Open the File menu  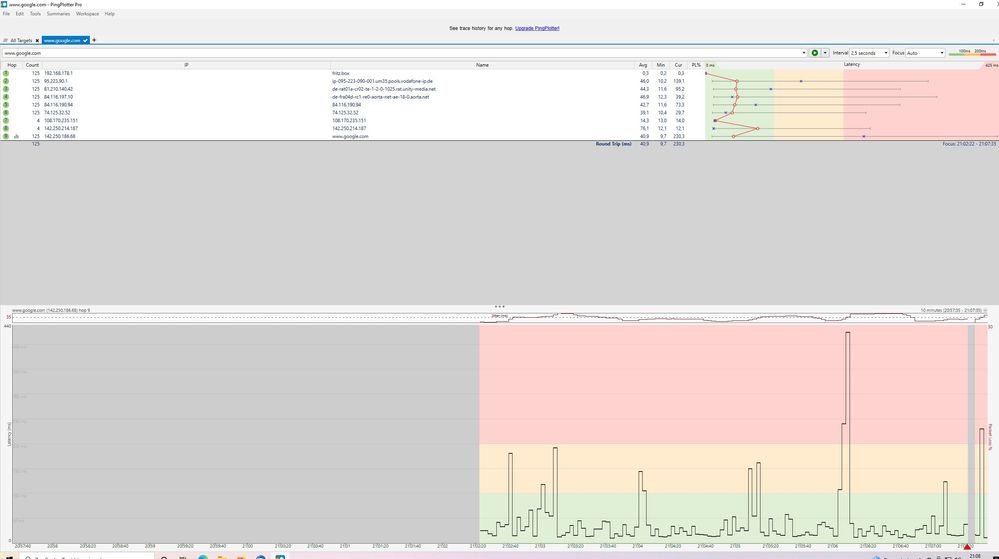pyautogui.click(x=6, y=13)
